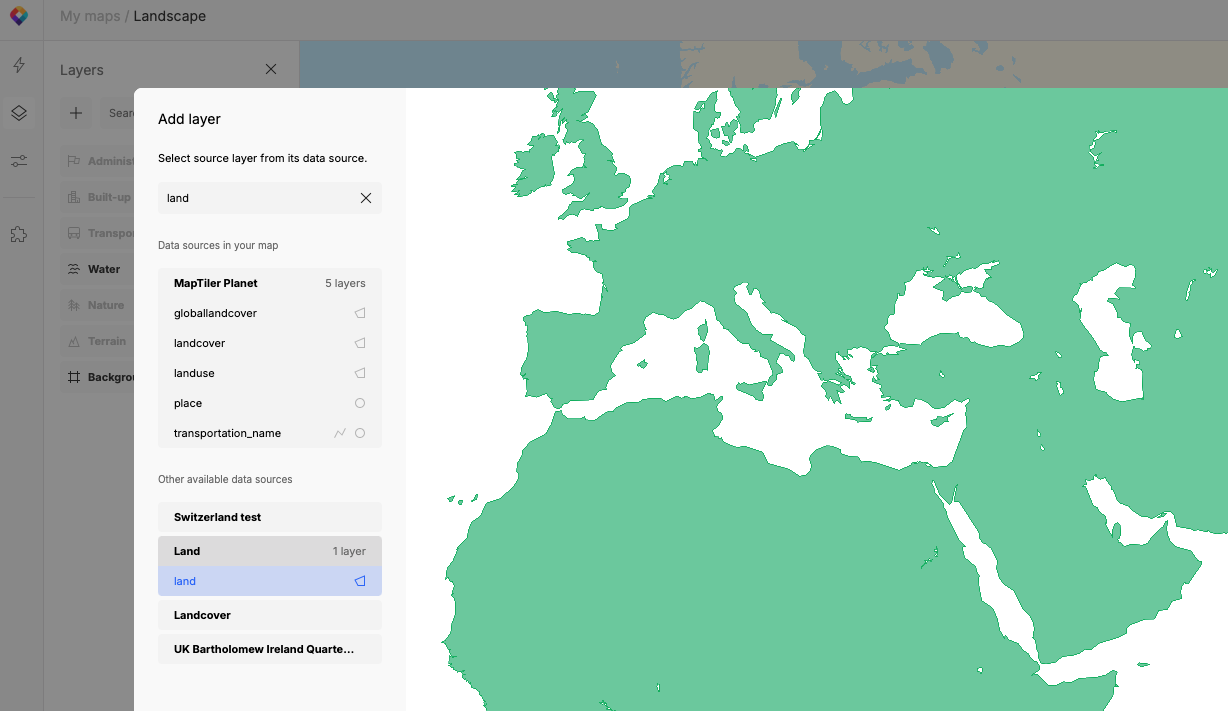
Task: Open the puzzle piece plugins icon
Action: pos(19,234)
